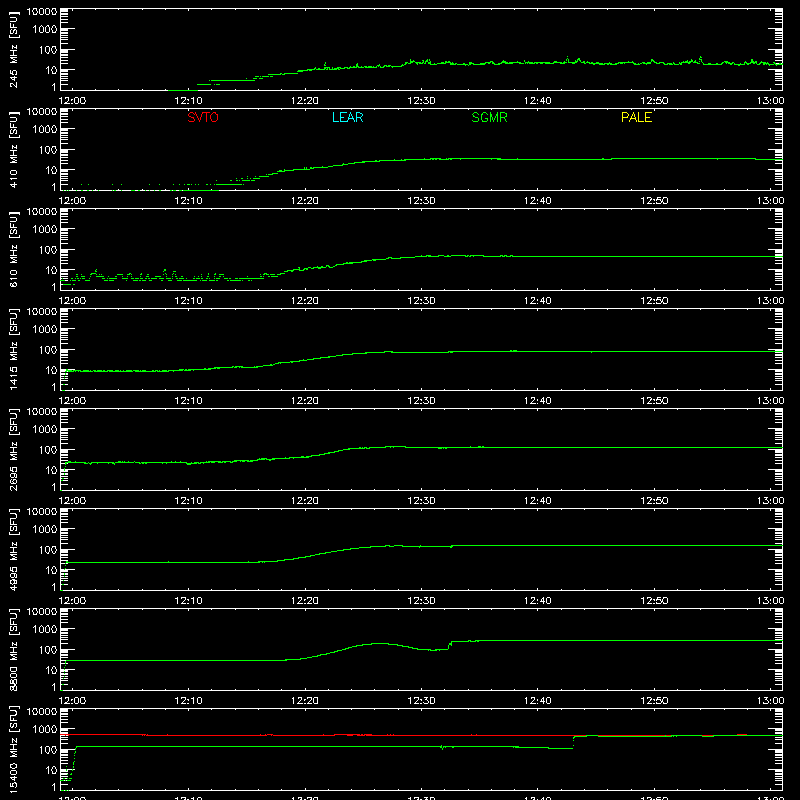This screenshot has height=800, width=800.
Task: Click the bump peak on 8800 MHz curve
Action: pyautogui.click(x=380, y=643)
